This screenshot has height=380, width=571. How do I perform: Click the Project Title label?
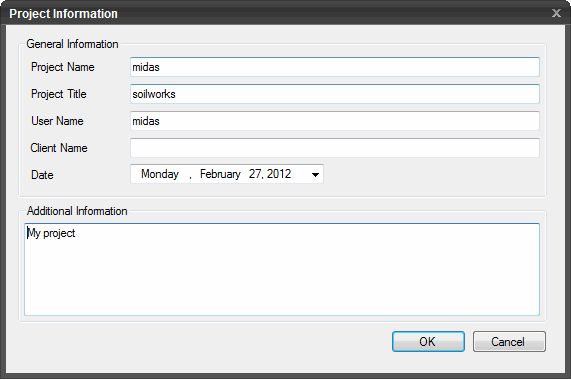[59, 94]
